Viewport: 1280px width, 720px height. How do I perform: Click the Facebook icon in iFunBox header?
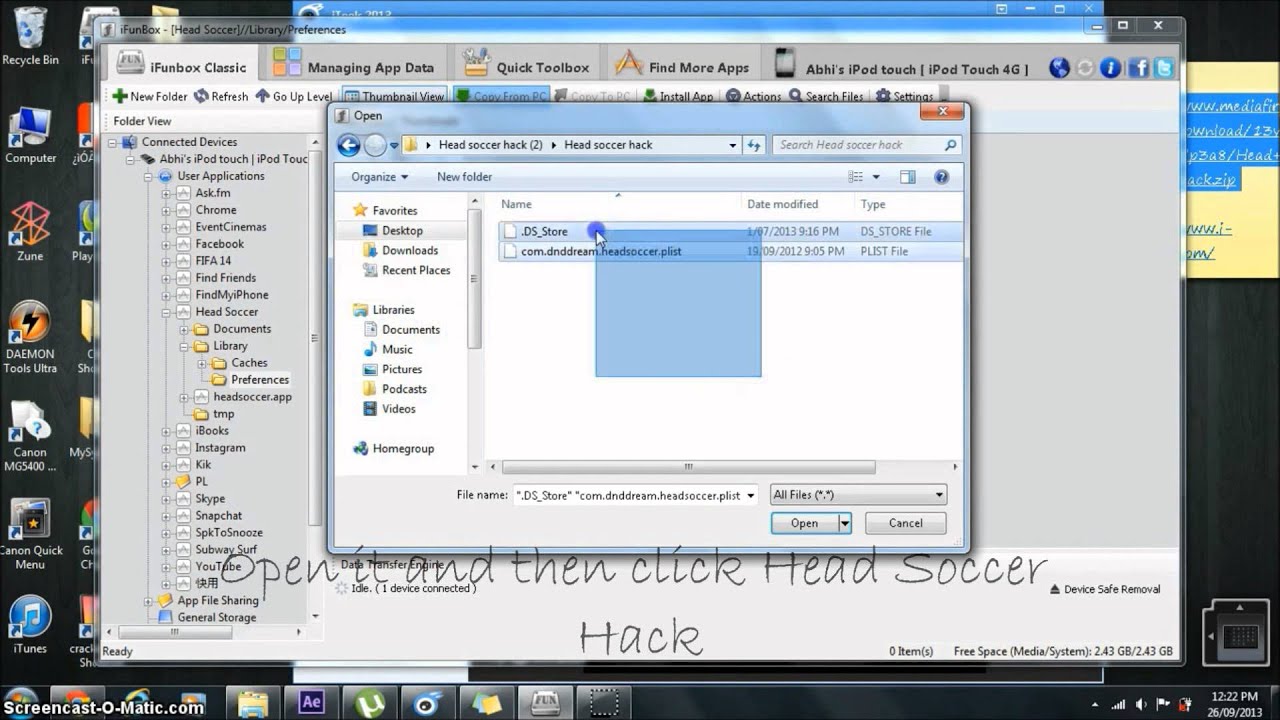click(1138, 68)
